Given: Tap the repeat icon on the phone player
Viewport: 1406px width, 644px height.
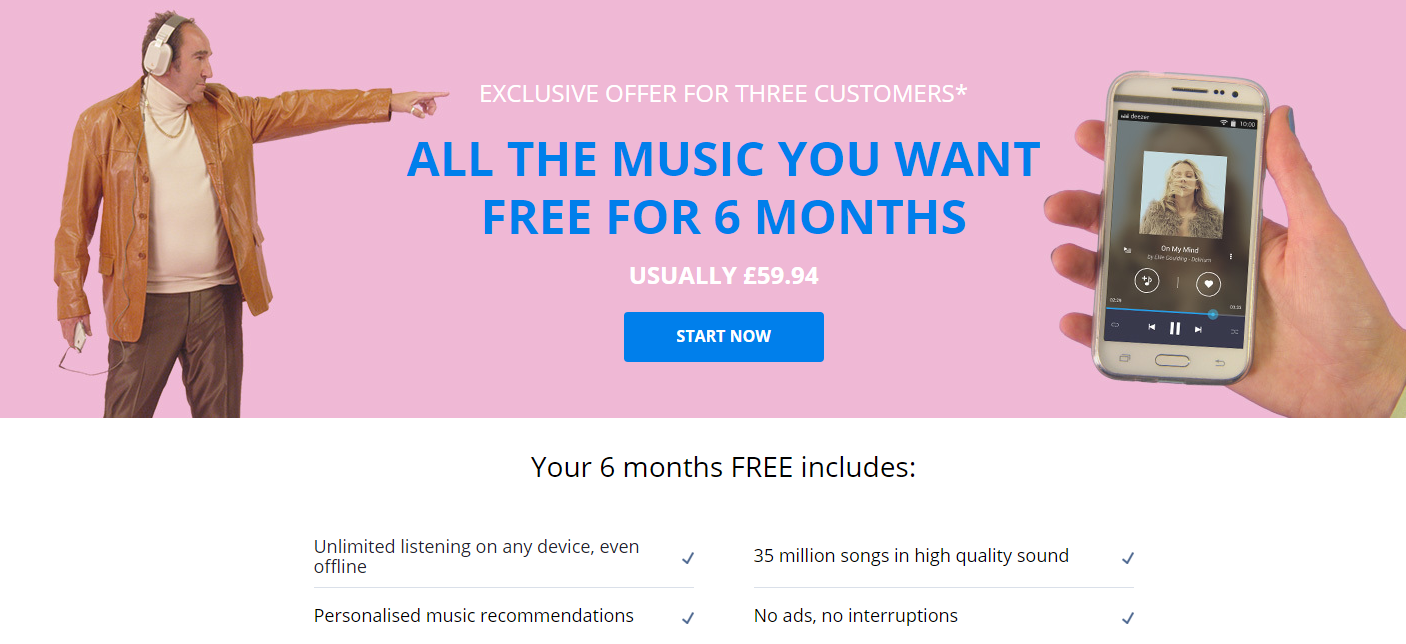Looking at the screenshot, I should pyautogui.click(x=1116, y=325).
